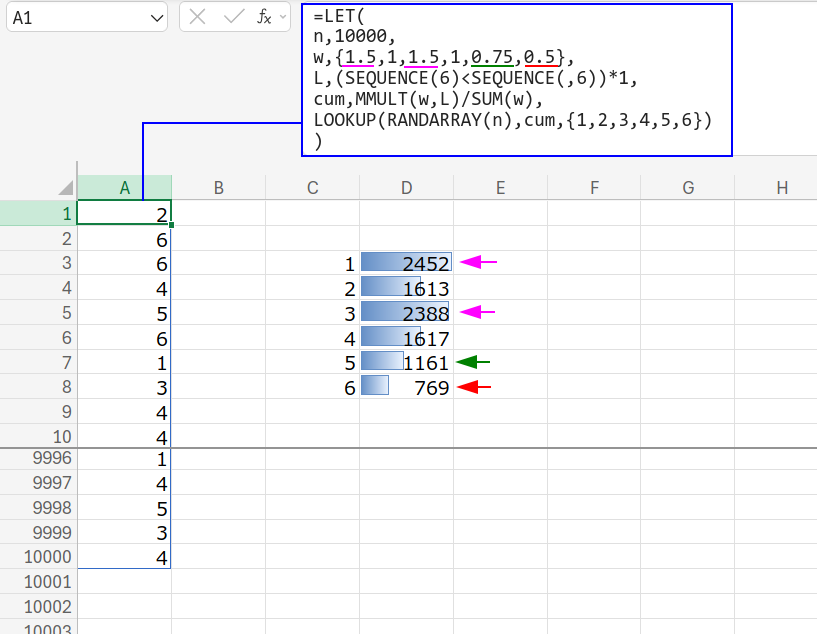Click the Cancel (X) formula button
The width and height of the screenshot is (817, 634).
tap(198, 17)
